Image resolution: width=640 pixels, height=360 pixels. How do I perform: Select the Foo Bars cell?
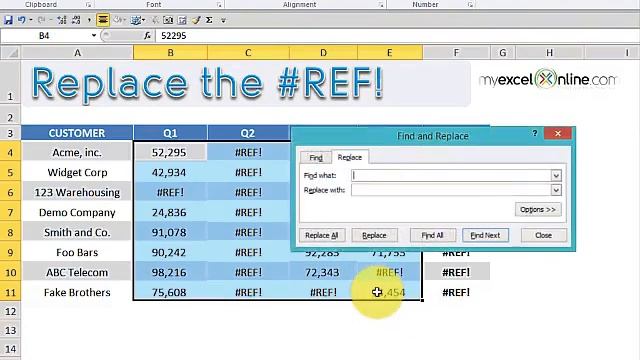pyautogui.click(x=77, y=252)
